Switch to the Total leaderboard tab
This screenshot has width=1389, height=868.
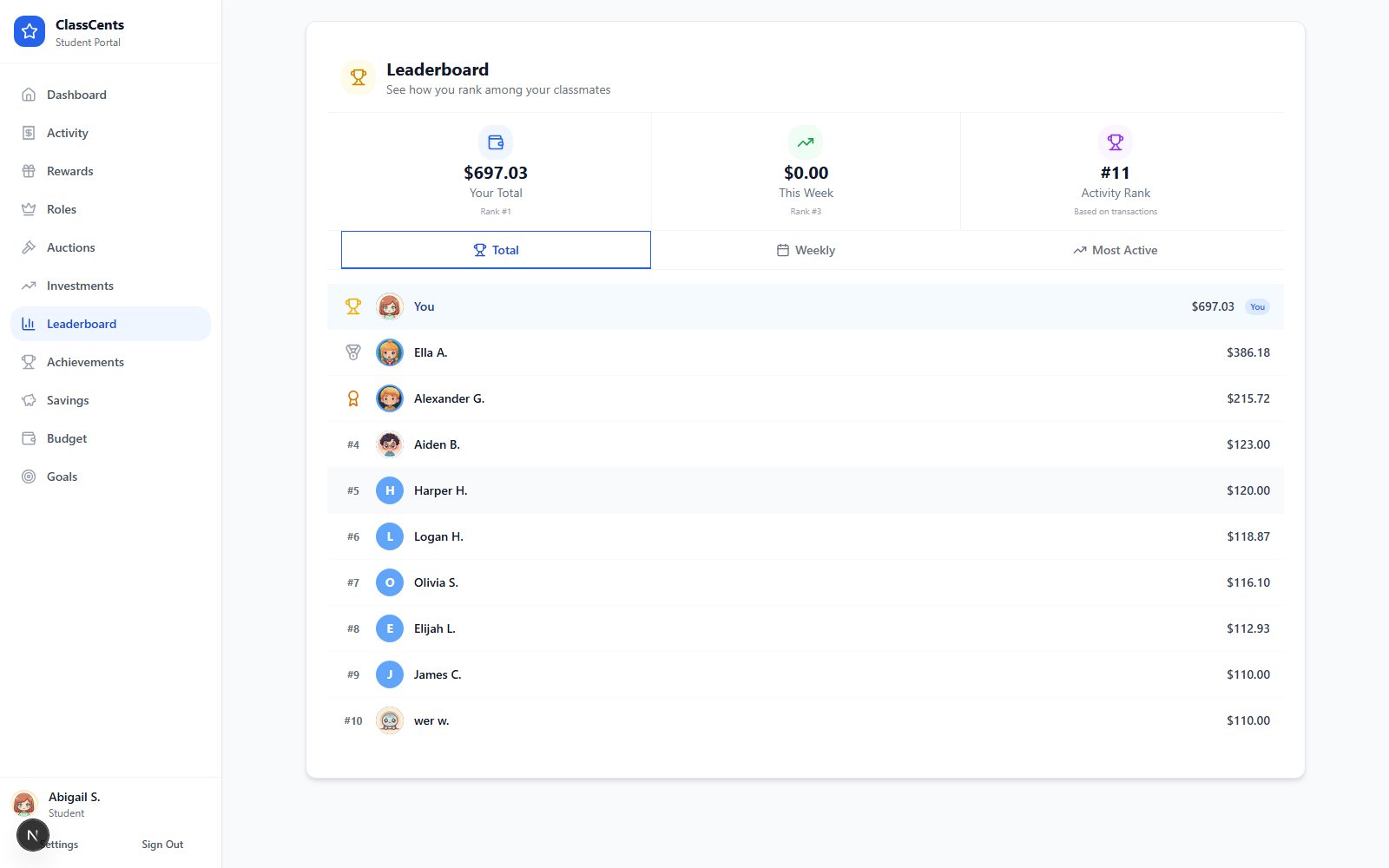(496, 250)
